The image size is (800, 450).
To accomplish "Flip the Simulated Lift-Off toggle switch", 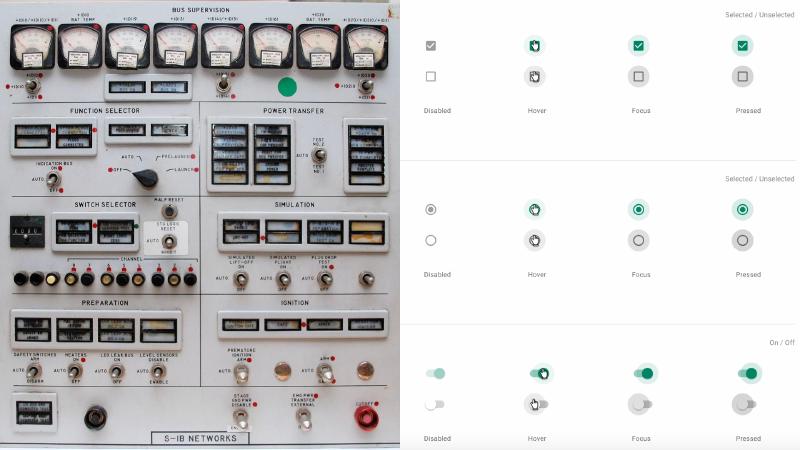I will [241, 280].
